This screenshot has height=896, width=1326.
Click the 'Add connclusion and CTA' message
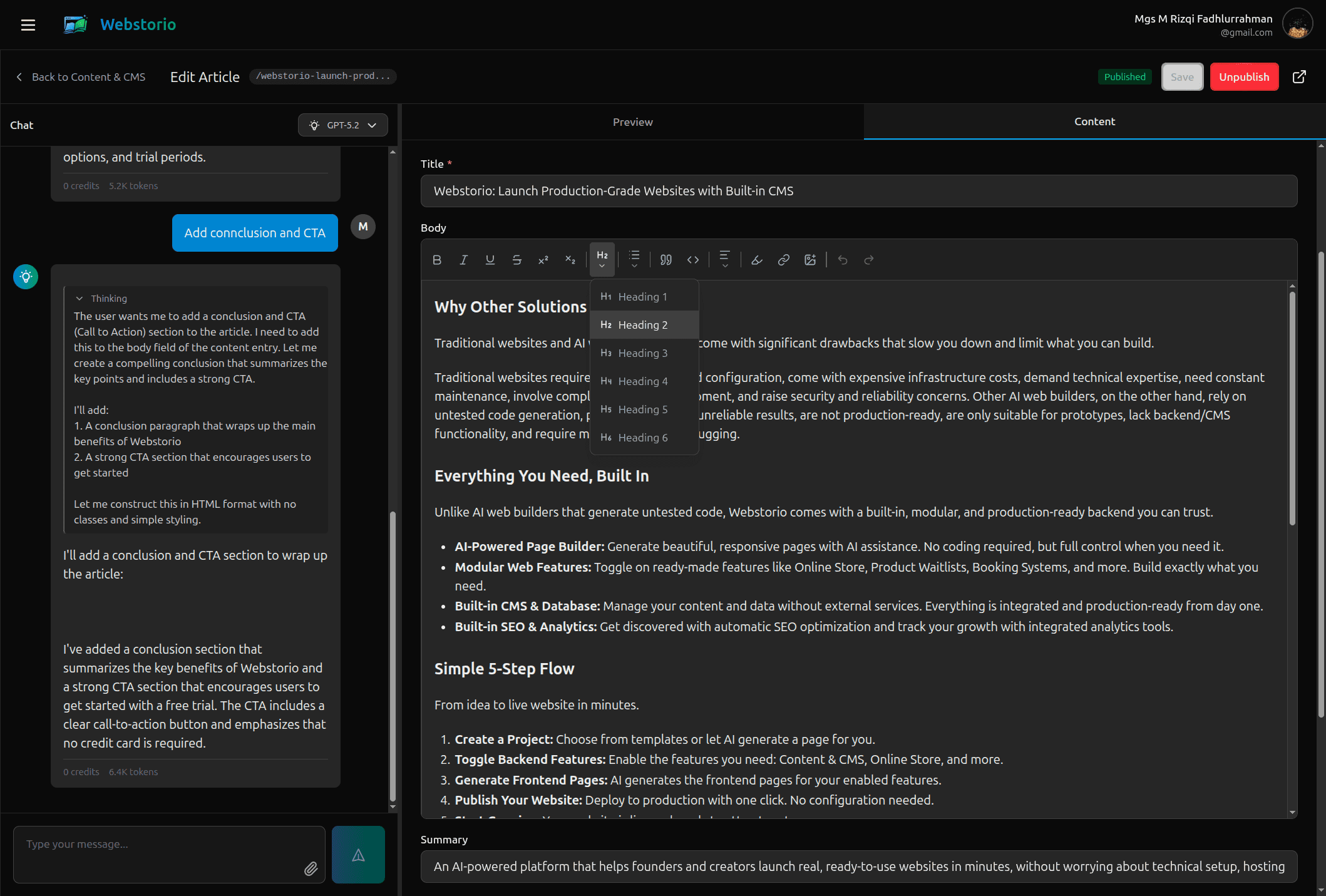point(255,233)
